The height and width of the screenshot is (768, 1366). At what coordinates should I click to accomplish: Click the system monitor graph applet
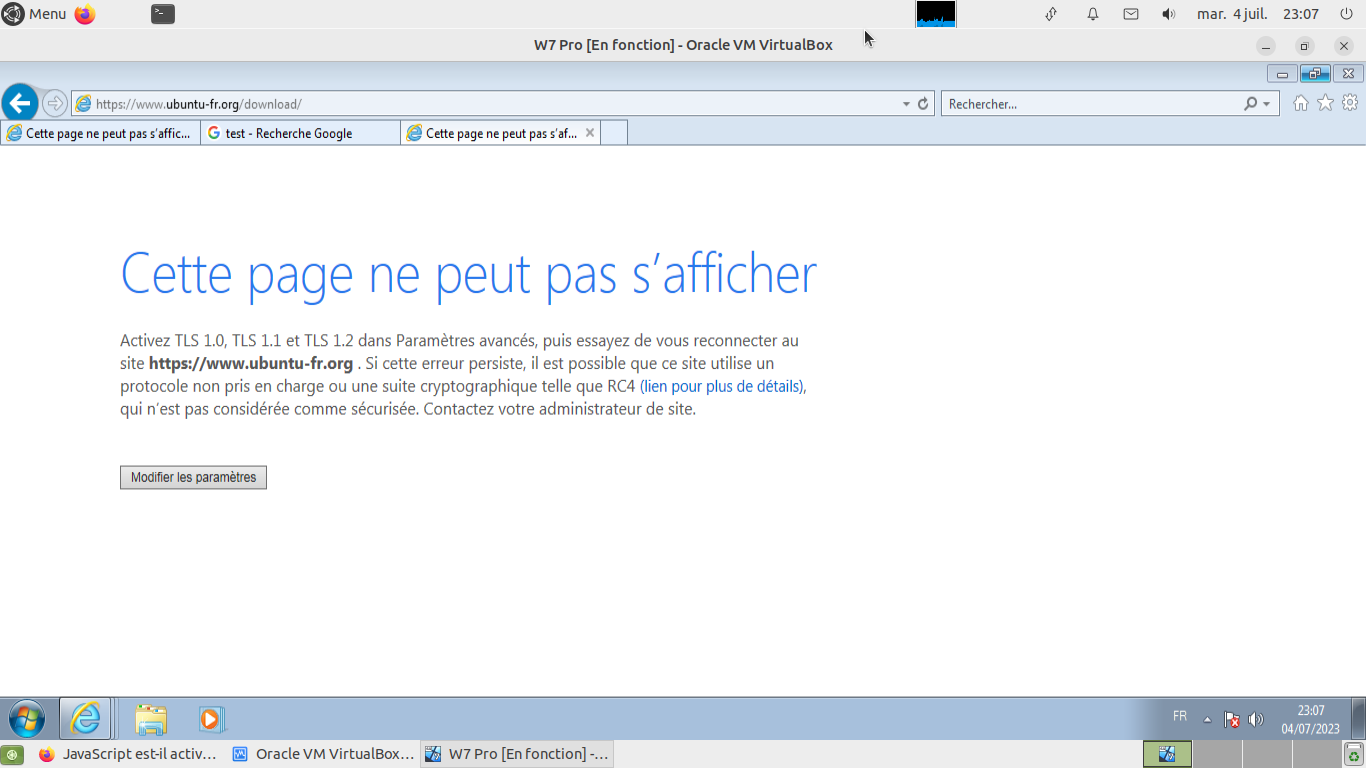point(936,14)
